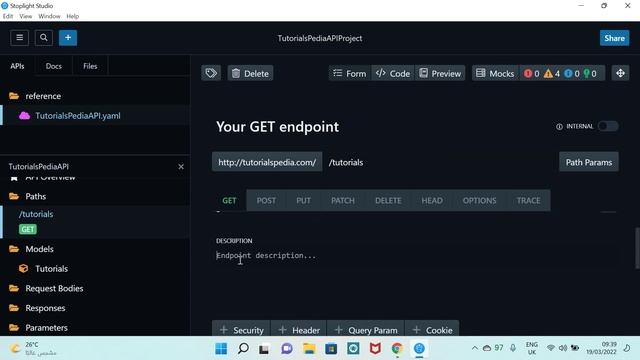Click the endpoint description field
This screenshot has width=640, height=360.
(x=416, y=256)
